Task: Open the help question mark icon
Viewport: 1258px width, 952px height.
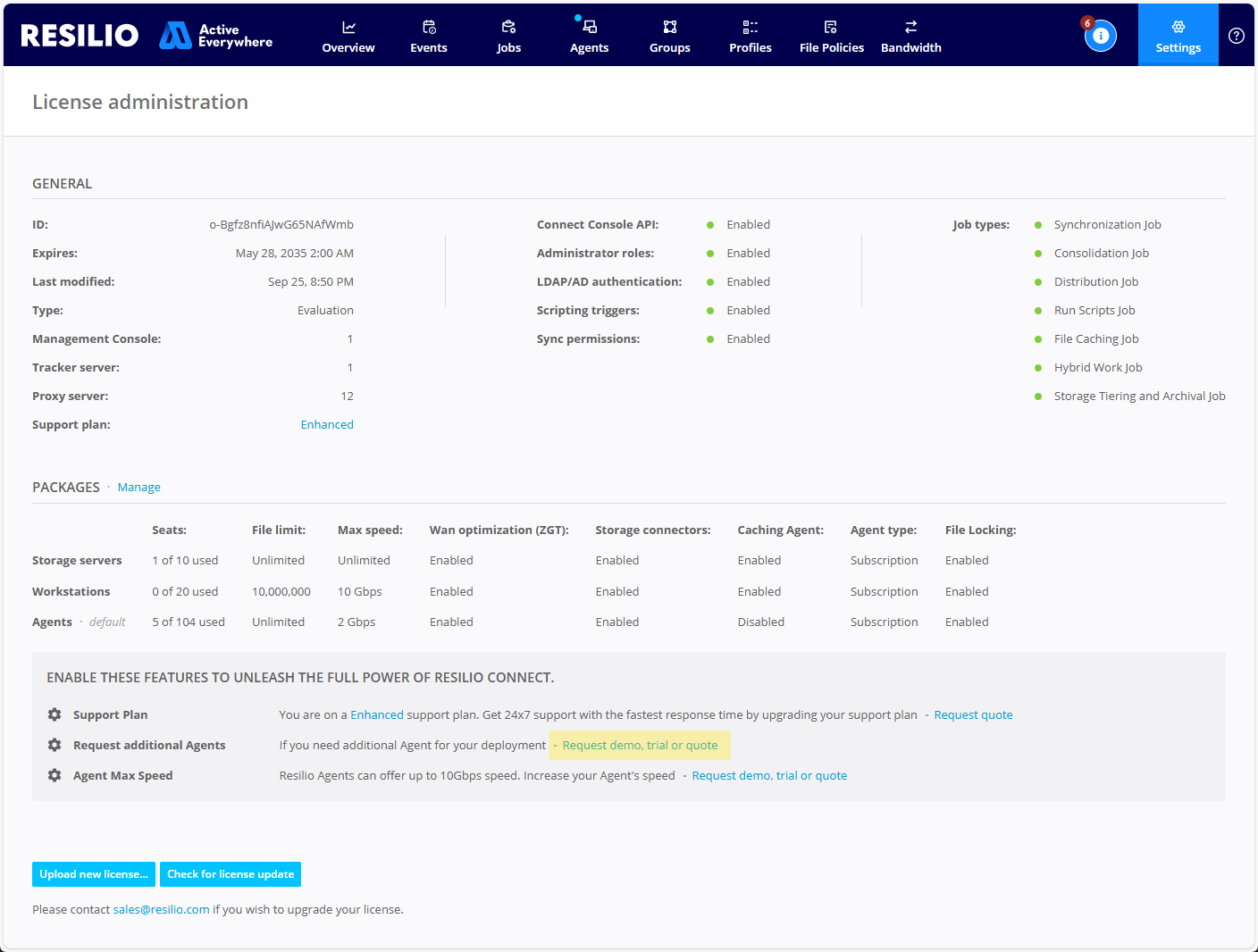Action: [x=1236, y=36]
